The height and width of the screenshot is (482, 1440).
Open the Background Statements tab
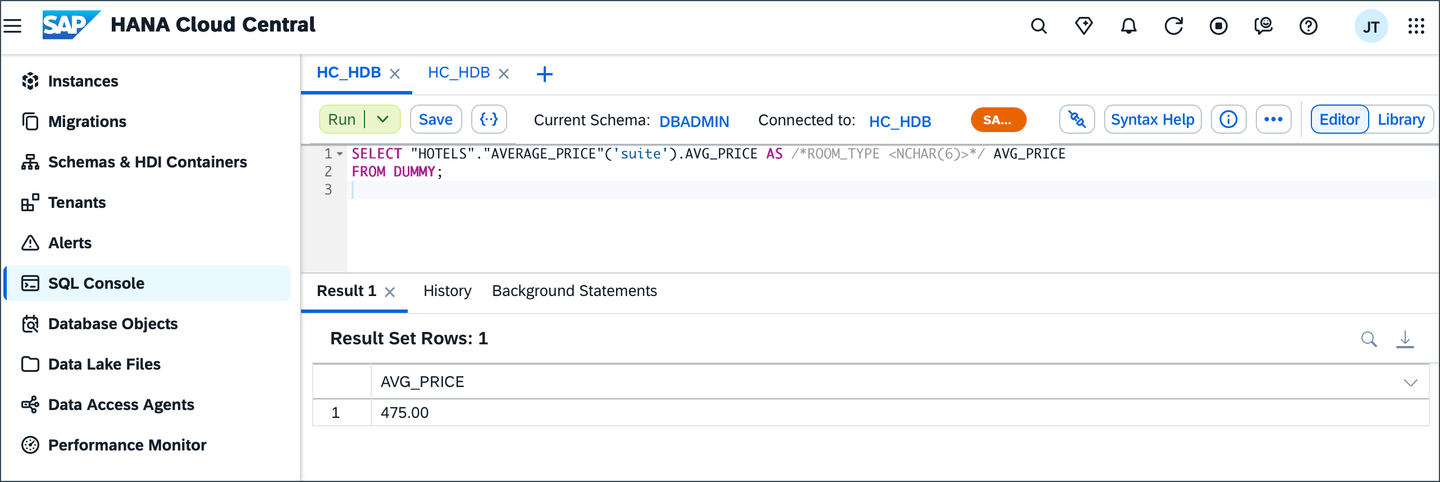click(574, 291)
